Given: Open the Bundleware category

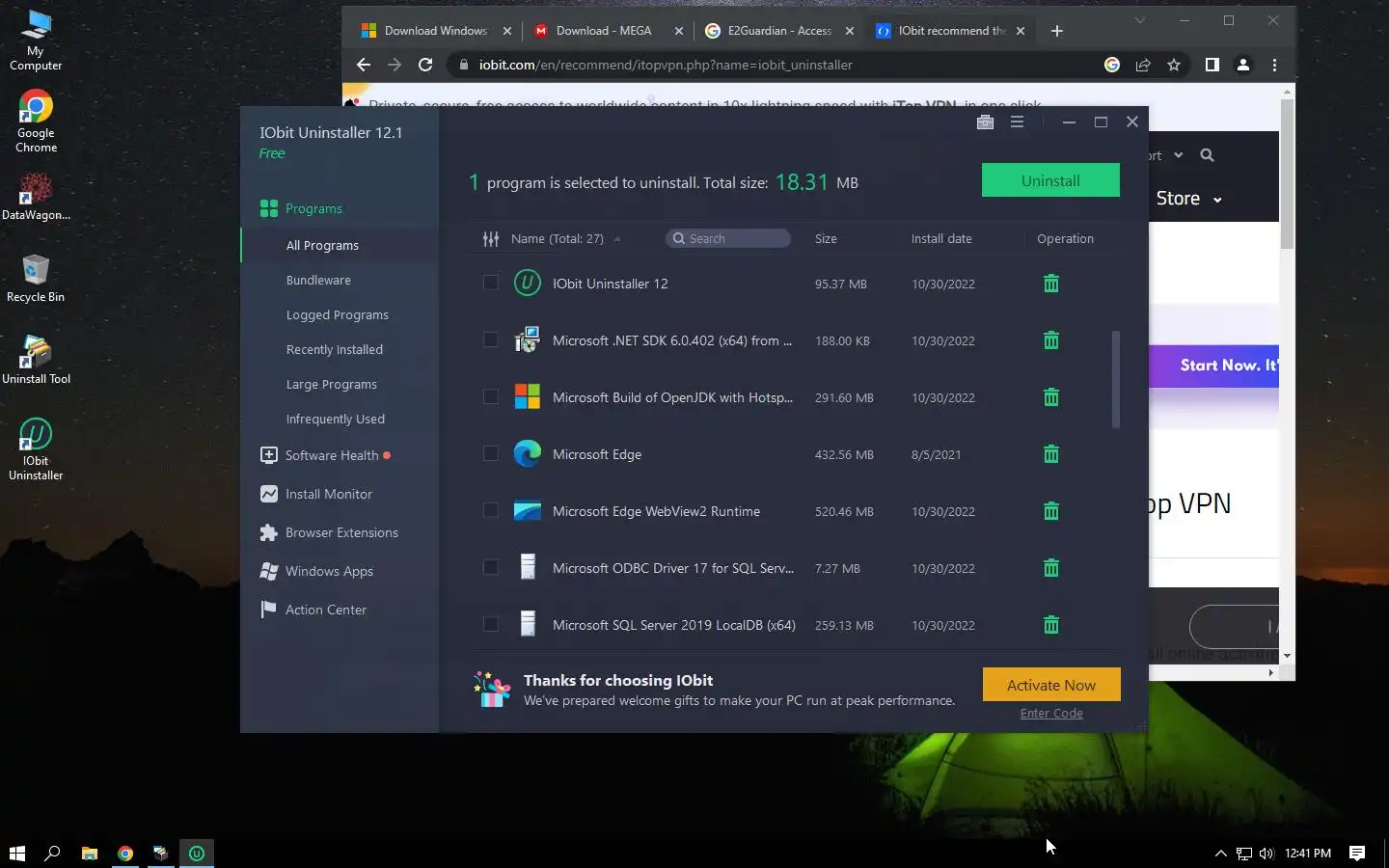Looking at the screenshot, I should click(318, 280).
